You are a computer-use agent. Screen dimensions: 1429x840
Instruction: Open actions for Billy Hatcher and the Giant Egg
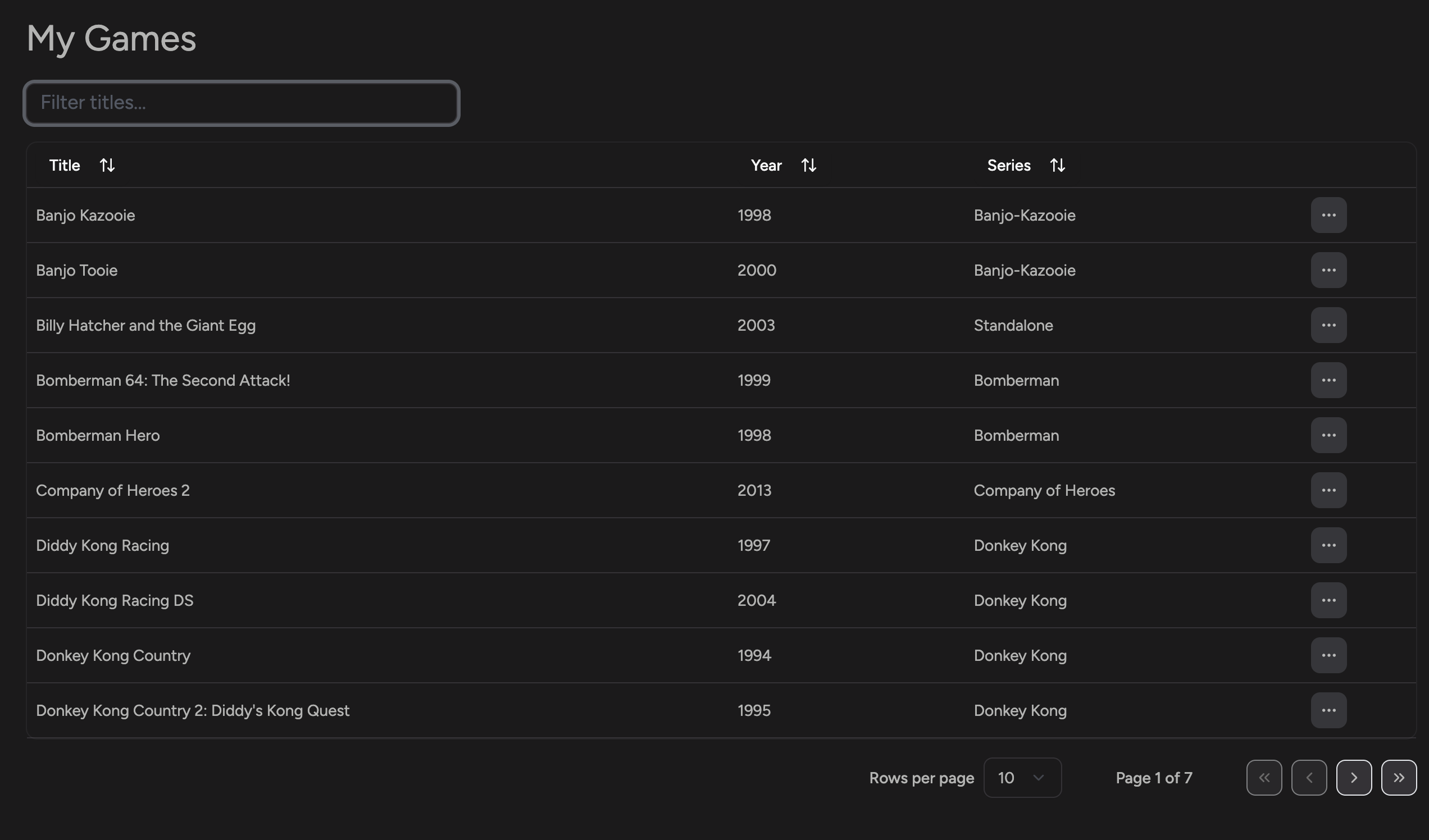tap(1328, 325)
